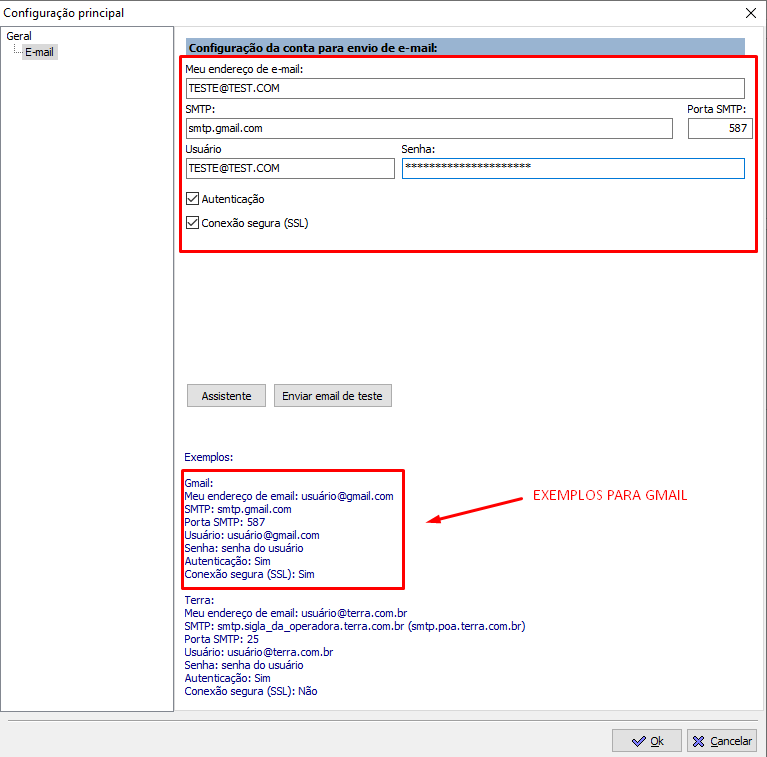767x757 pixels.
Task: Click text 'Porta SMTP: 25'
Action: coord(222,639)
